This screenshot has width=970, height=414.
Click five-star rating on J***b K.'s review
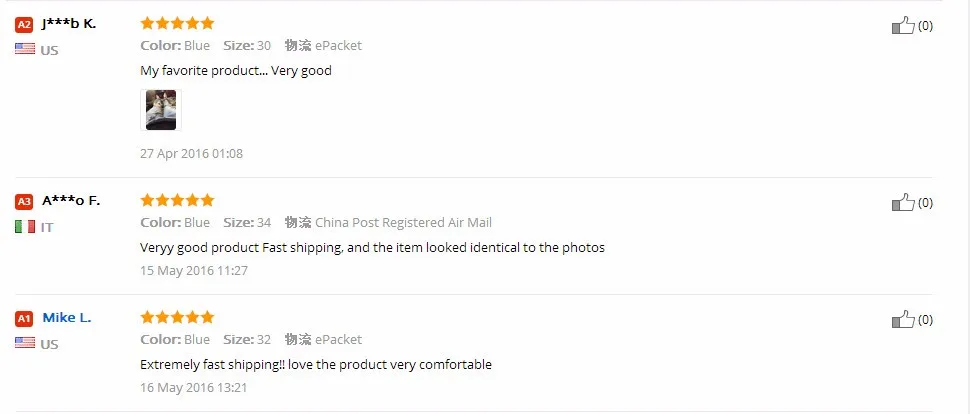(177, 23)
